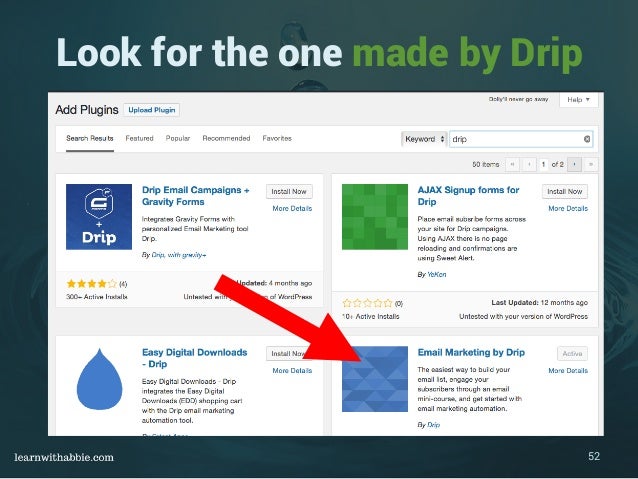
Task: Open AJAX Signup forms for Drip title
Action: (x=468, y=196)
